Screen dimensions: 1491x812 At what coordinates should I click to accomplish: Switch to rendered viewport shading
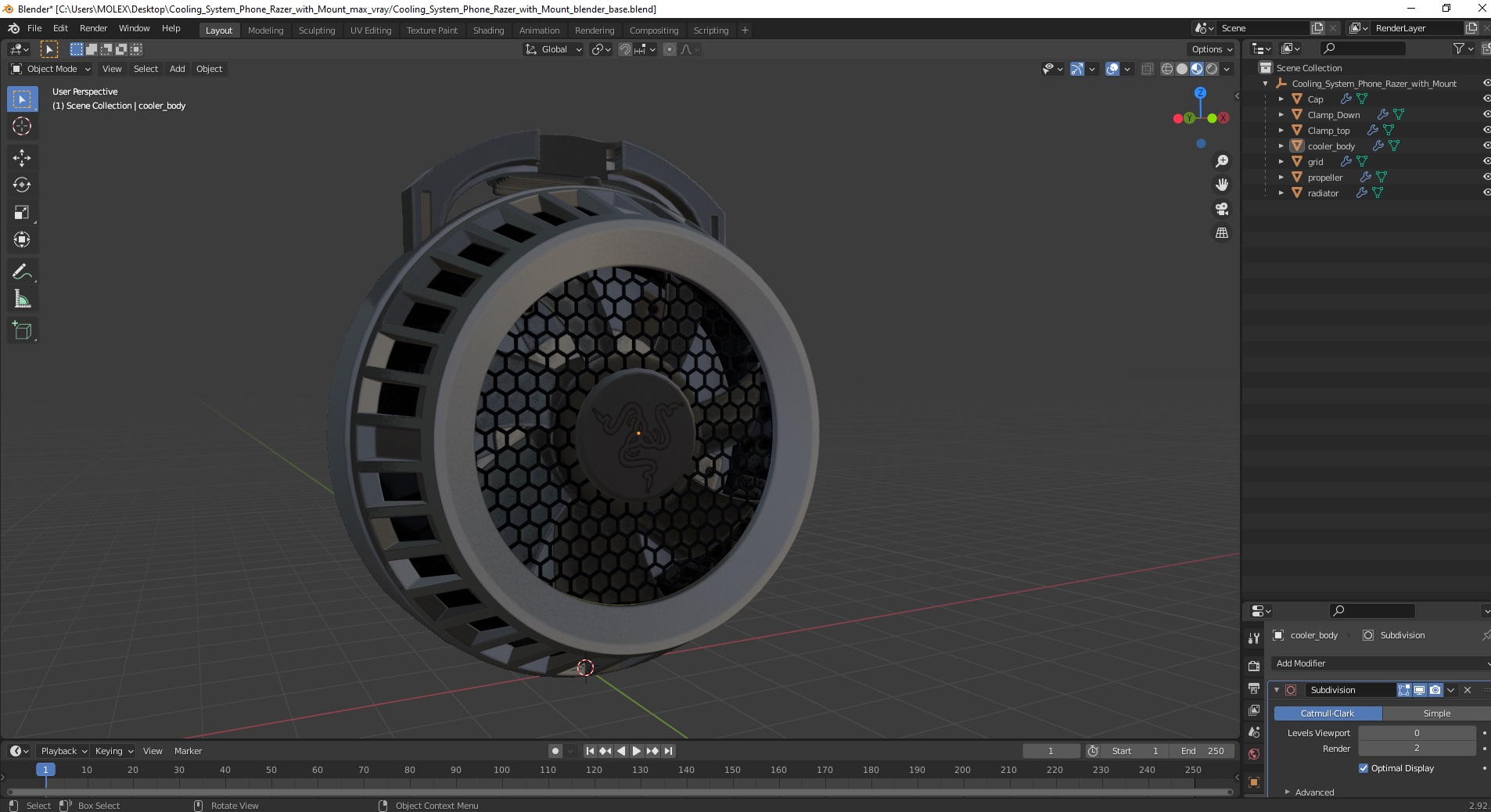point(1212,69)
